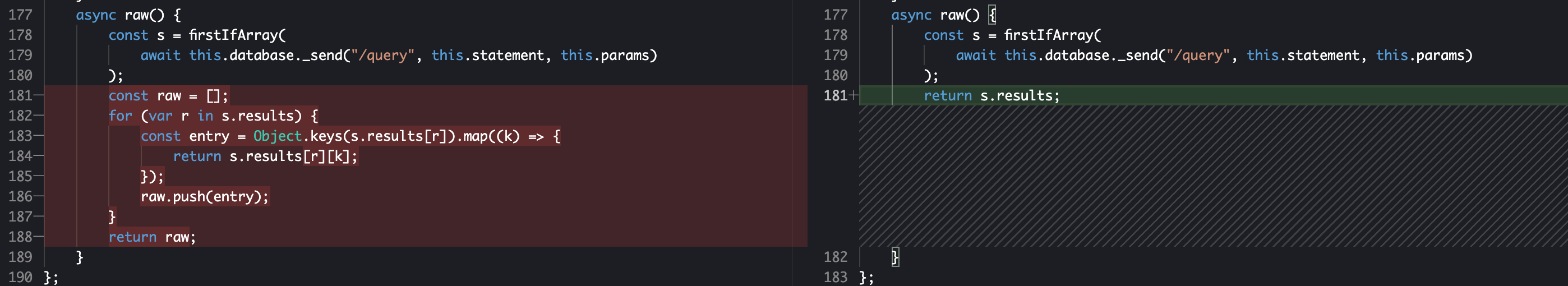Click line number 184 in the original pane gutter
This screenshot has width=1568, height=286.
click(20, 156)
